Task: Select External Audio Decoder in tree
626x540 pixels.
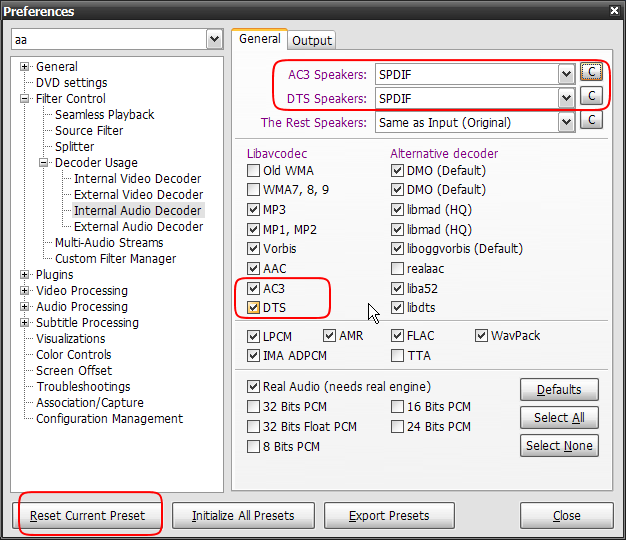Action: [x=138, y=227]
